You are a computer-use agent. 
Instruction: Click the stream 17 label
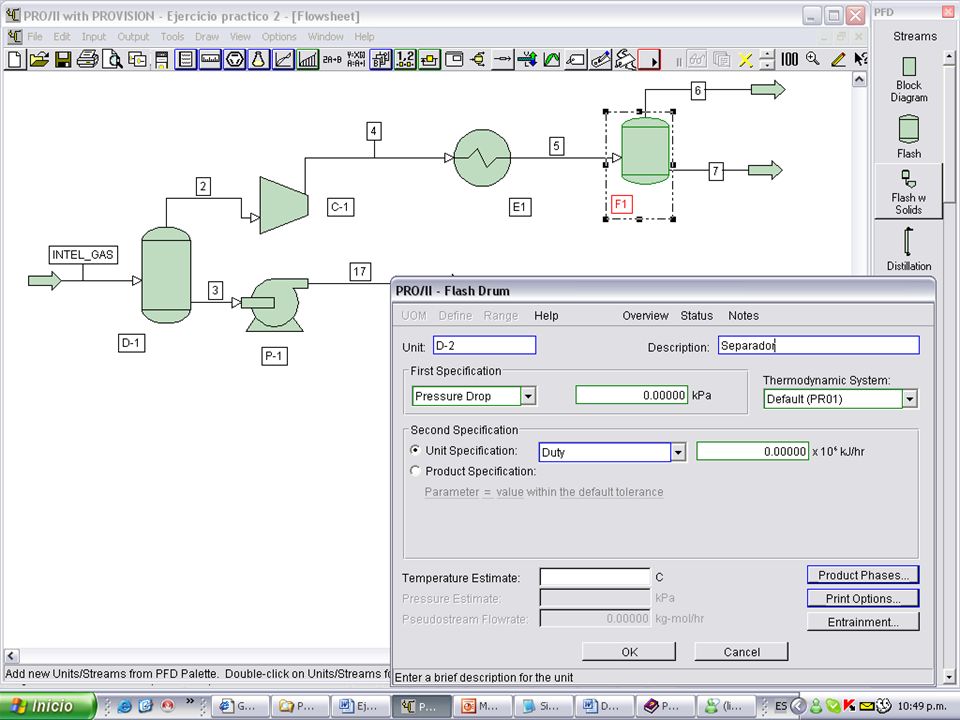pyautogui.click(x=360, y=271)
